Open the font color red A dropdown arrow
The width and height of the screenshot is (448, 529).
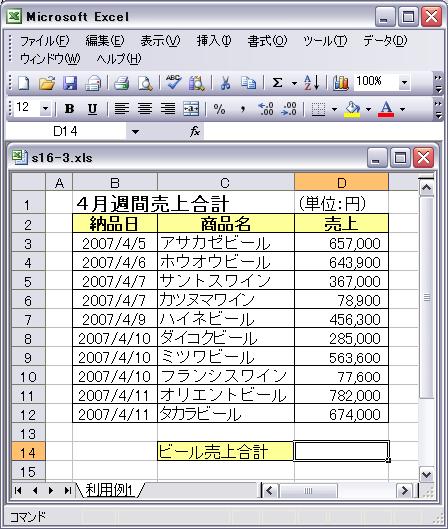402,109
